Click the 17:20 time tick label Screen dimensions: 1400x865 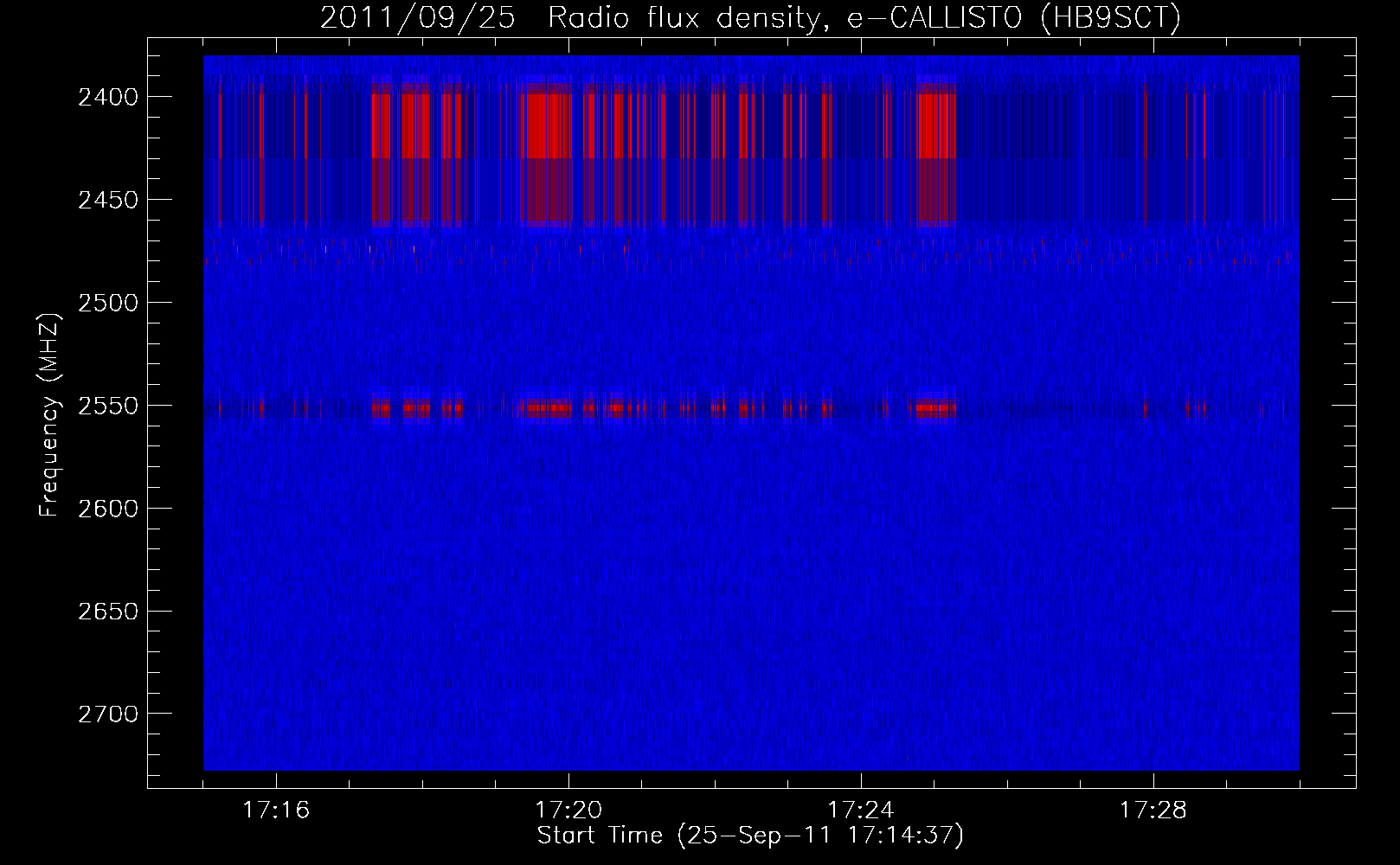coord(569,811)
